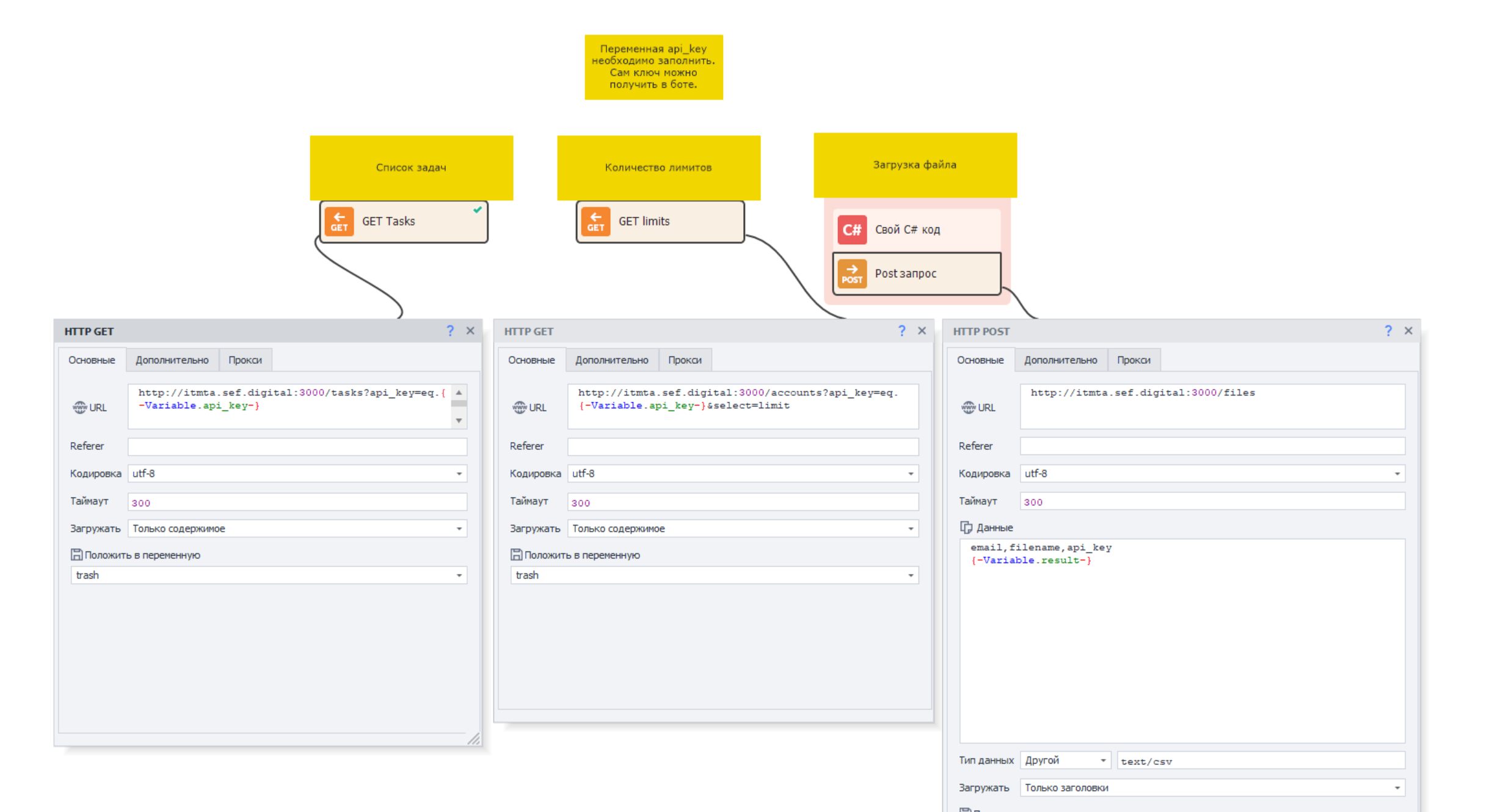Select the Список задач yellow note

click(x=411, y=167)
